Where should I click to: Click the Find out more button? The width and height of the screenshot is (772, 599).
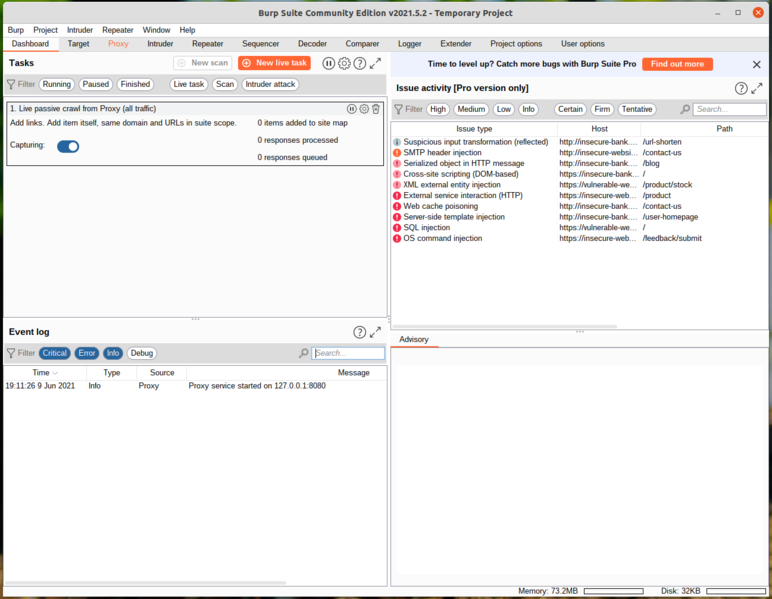coord(677,64)
